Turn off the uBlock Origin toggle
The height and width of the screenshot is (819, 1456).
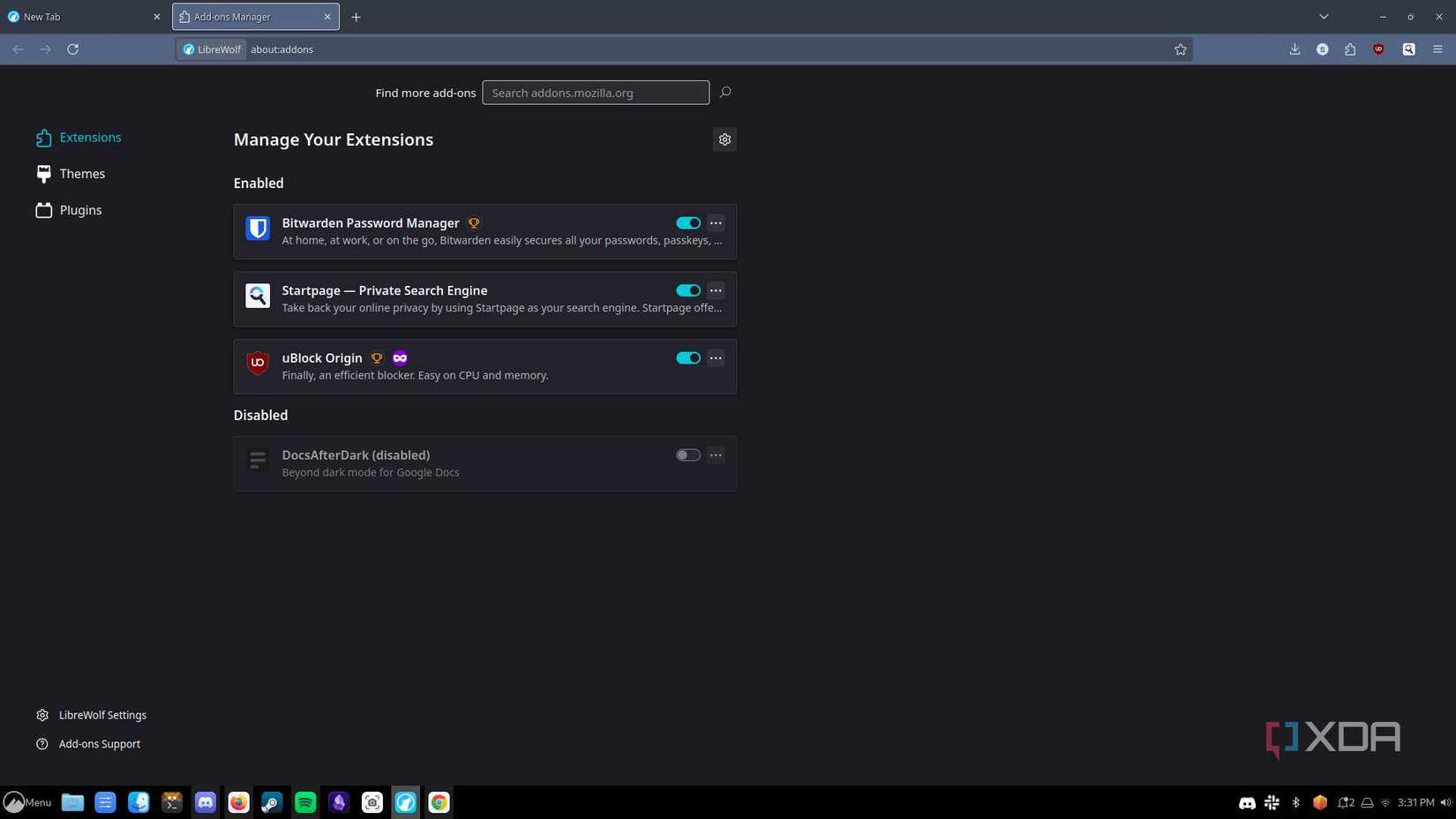point(688,358)
